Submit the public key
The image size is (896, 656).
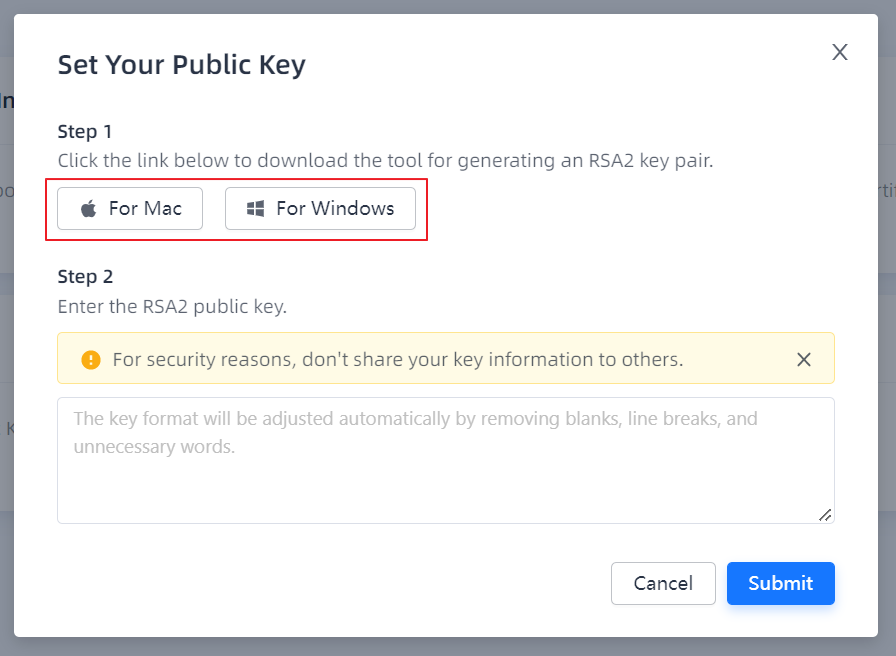780,583
